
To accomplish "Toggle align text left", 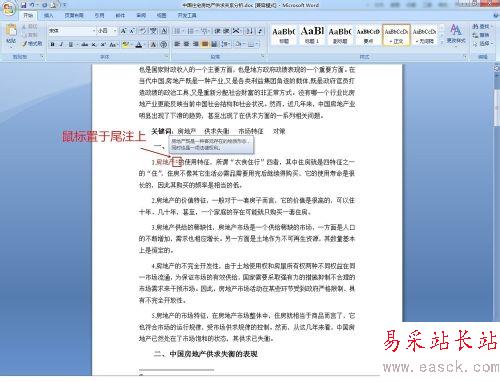I will [x=177, y=44].
